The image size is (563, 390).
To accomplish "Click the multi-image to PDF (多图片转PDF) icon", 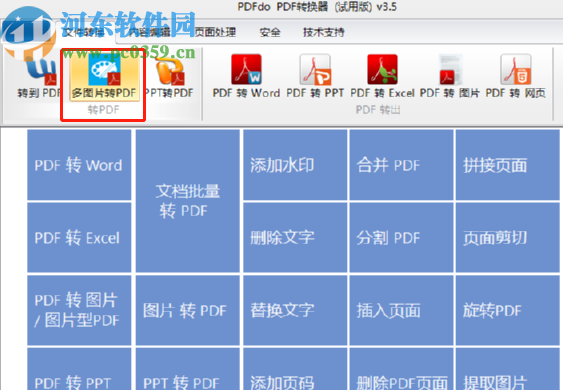I will coord(104,77).
